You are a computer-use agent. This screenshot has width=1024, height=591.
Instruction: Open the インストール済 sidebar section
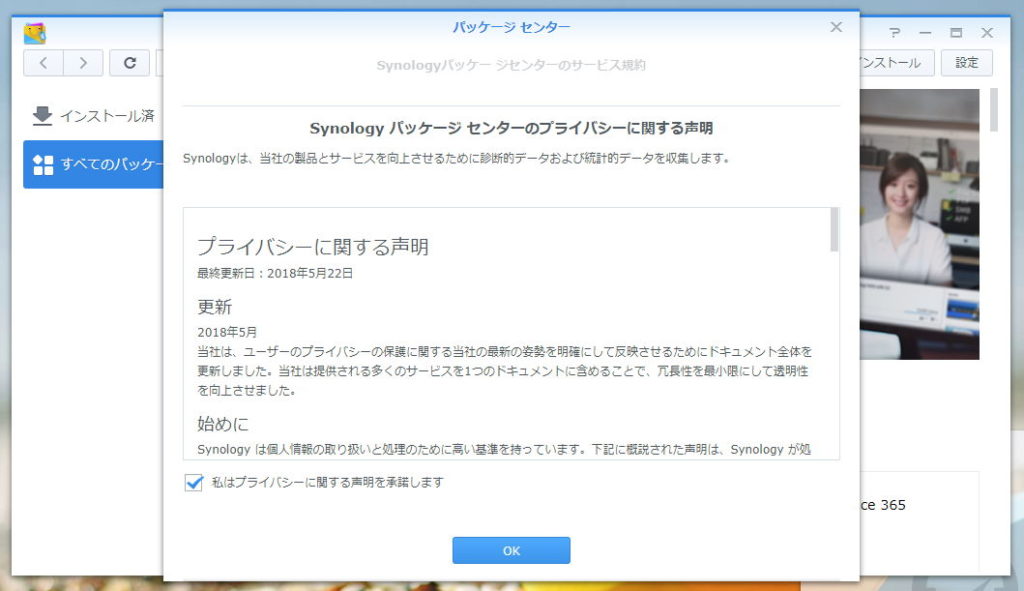[x=93, y=116]
